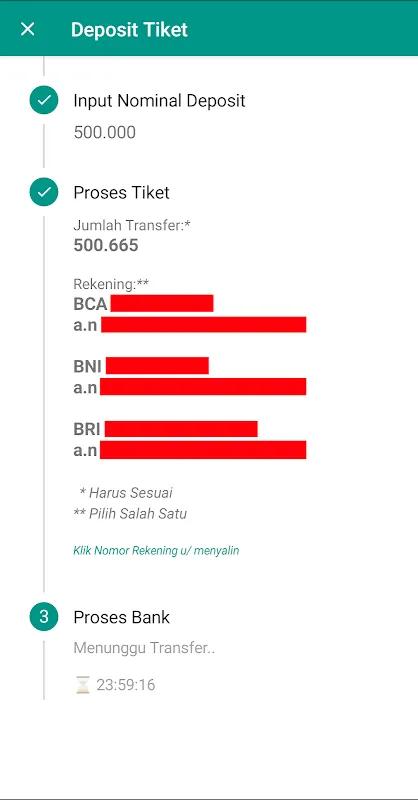Expand the Proses Tiket step header
The image size is (418, 800).
coord(121,192)
